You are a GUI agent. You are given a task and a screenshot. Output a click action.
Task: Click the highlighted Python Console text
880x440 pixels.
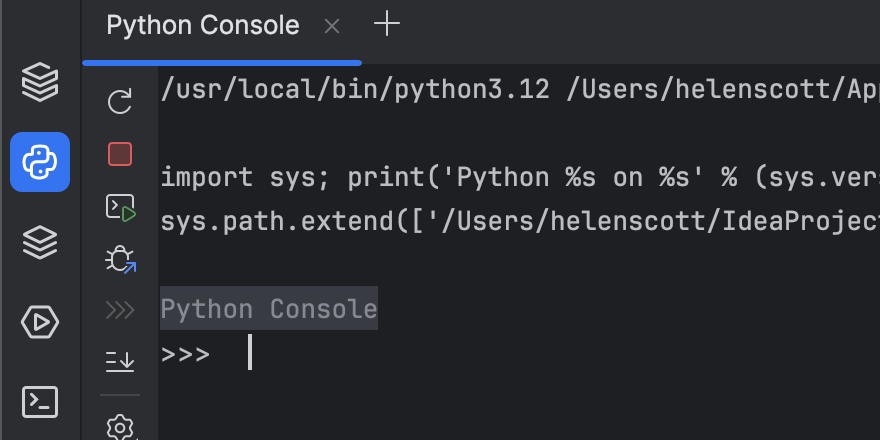[x=269, y=309]
